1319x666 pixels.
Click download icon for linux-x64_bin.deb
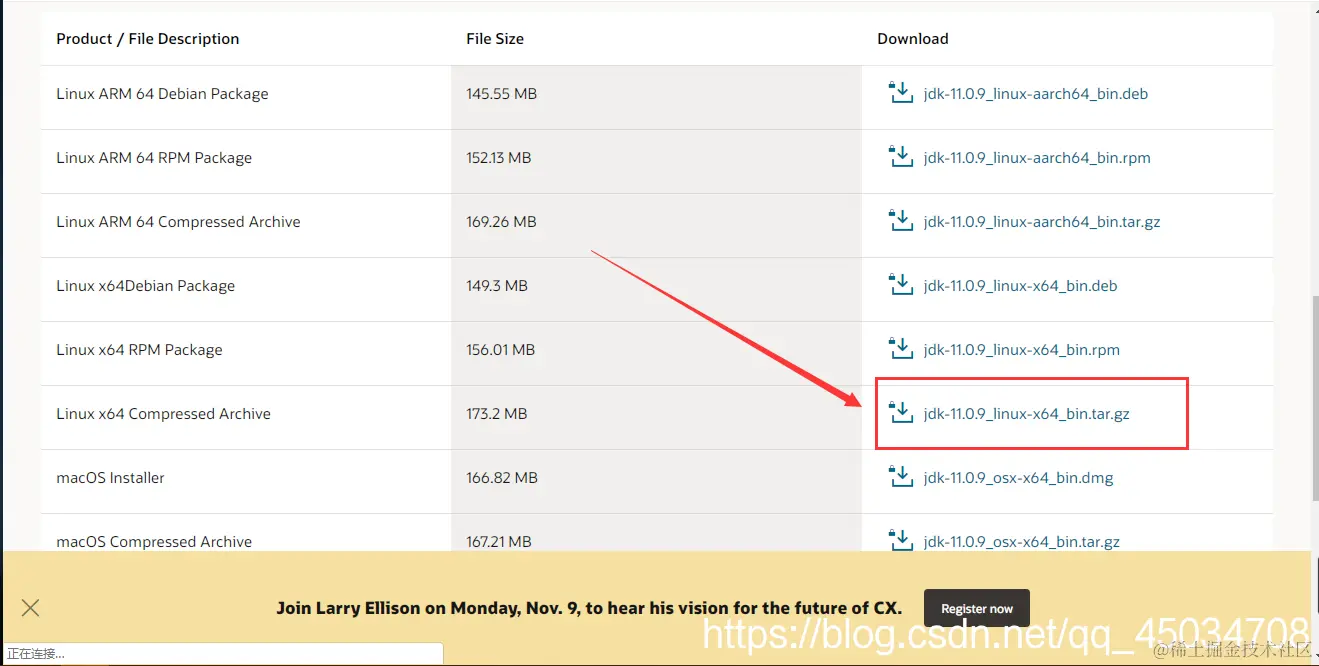(x=901, y=285)
